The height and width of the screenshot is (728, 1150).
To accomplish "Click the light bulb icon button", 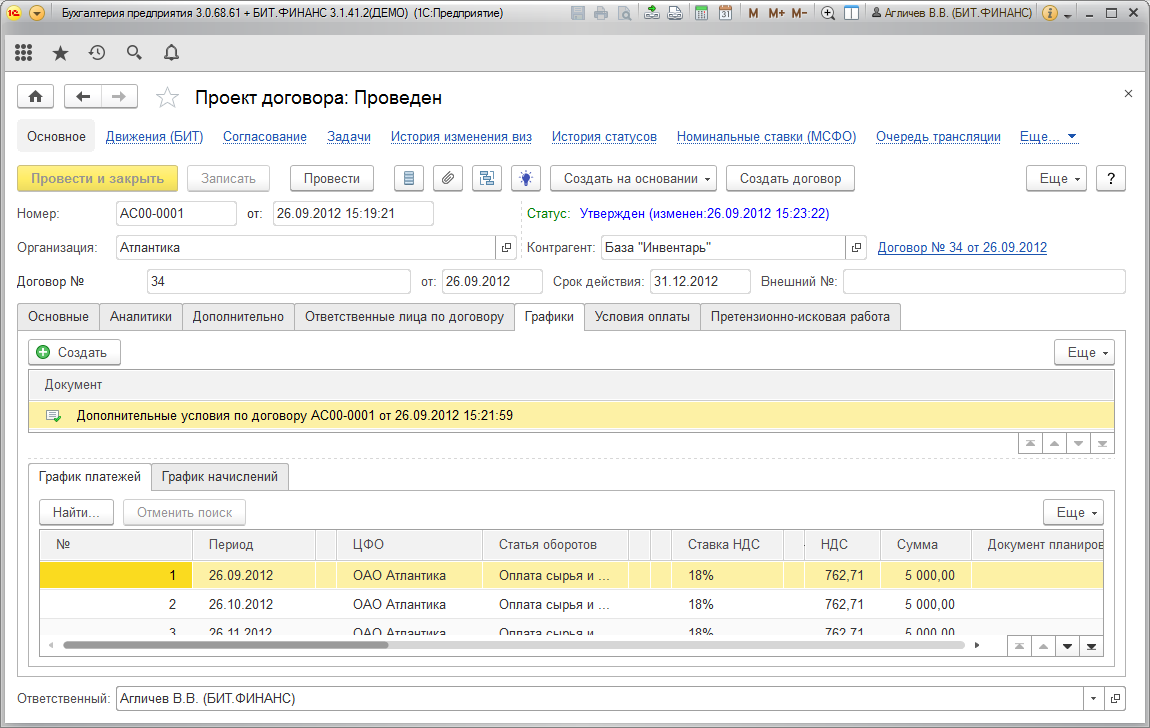I will coord(526,178).
